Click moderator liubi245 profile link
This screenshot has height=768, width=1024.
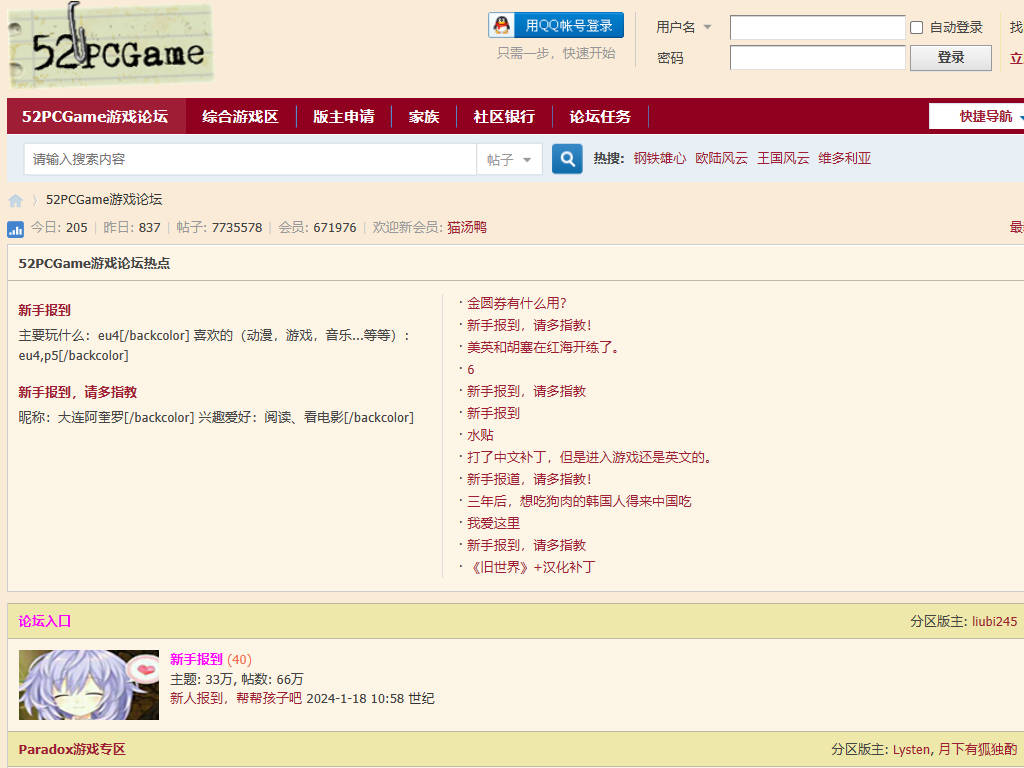(x=992, y=621)
